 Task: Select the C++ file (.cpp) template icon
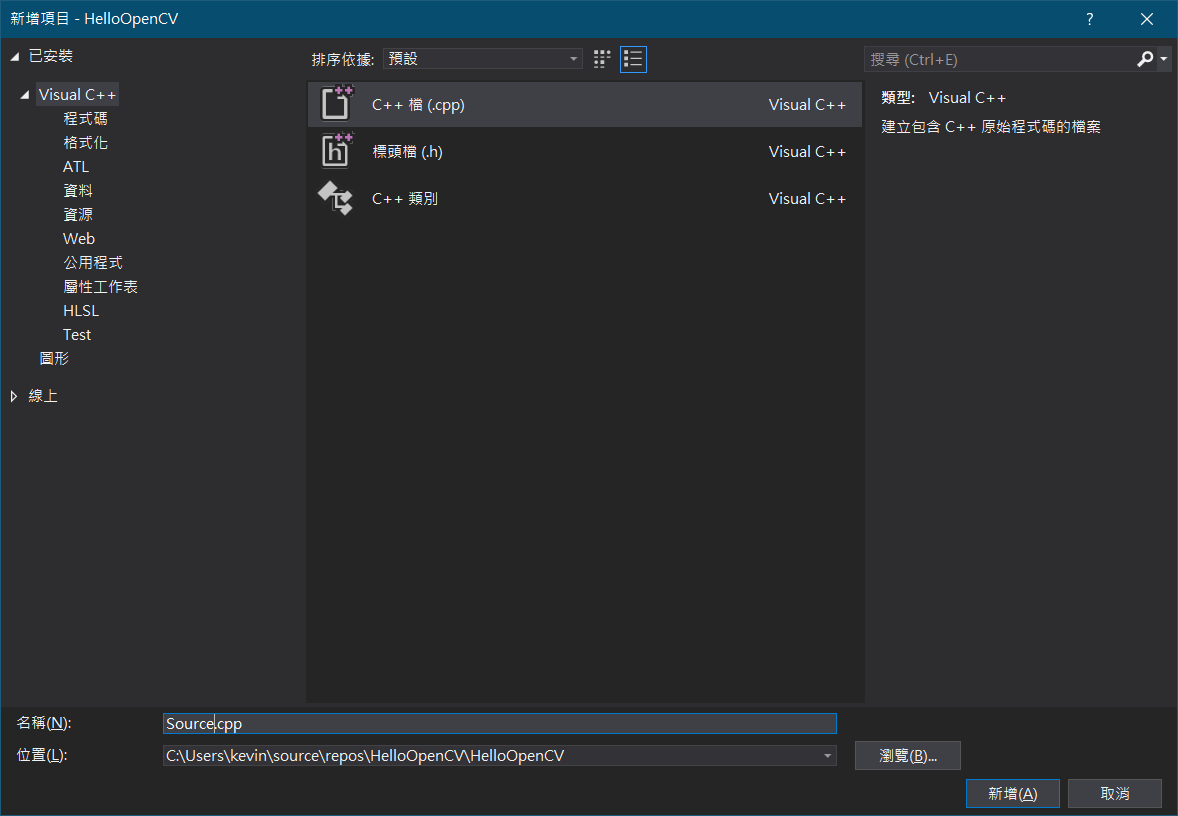[x=337, y=104]
